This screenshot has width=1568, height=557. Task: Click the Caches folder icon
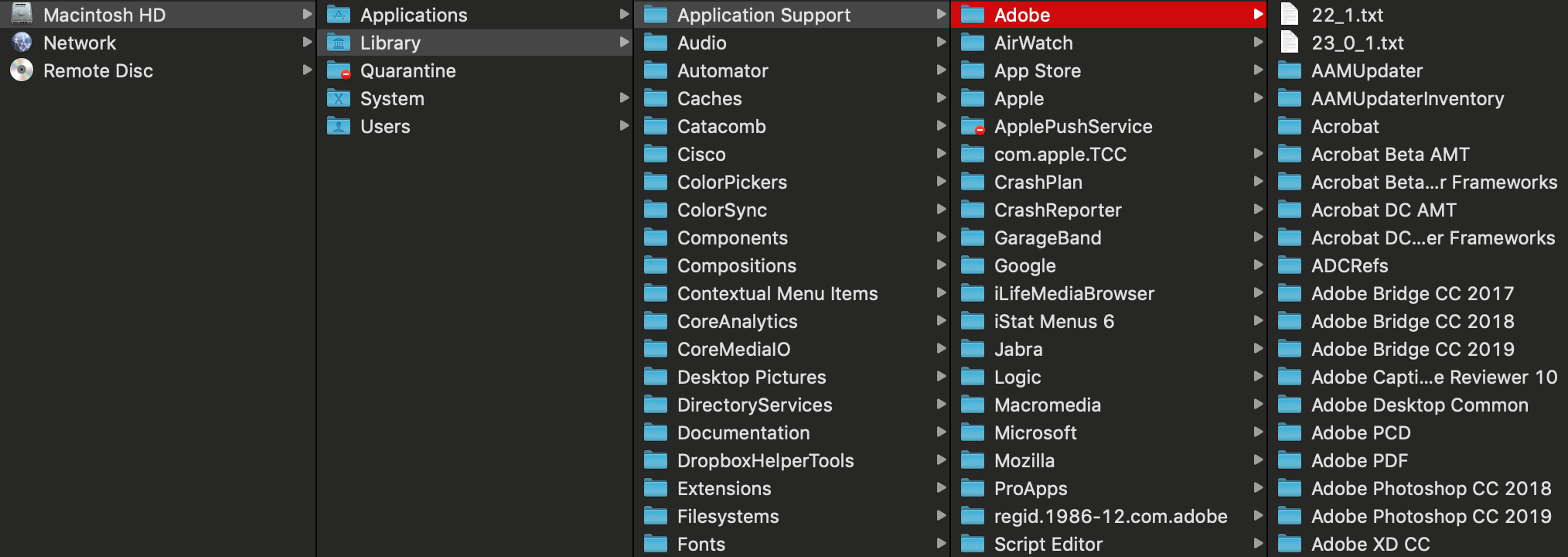pyautogui.click(x=656, y=98)
